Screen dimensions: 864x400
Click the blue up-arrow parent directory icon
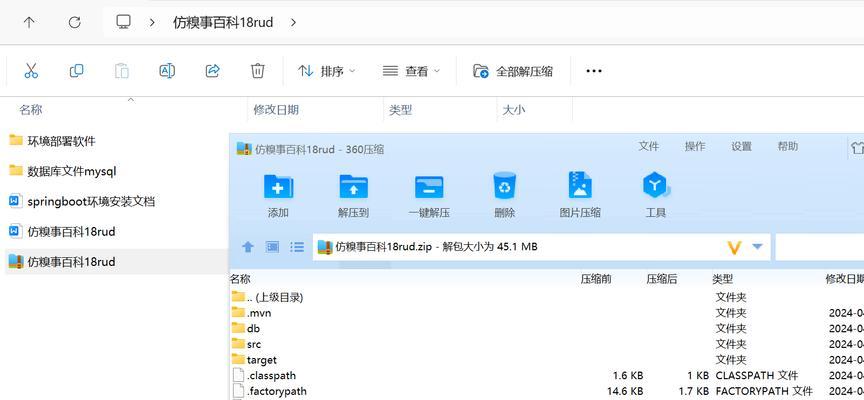pos(248,247)
